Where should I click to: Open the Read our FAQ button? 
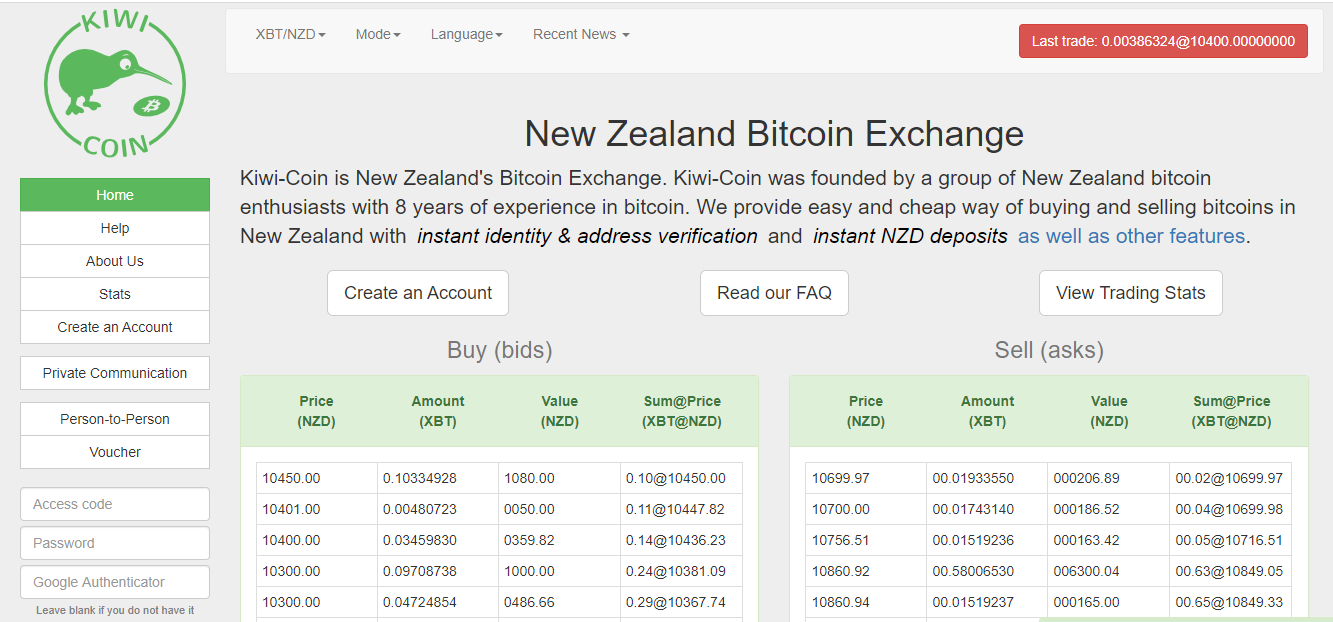[x=774, y=293]
